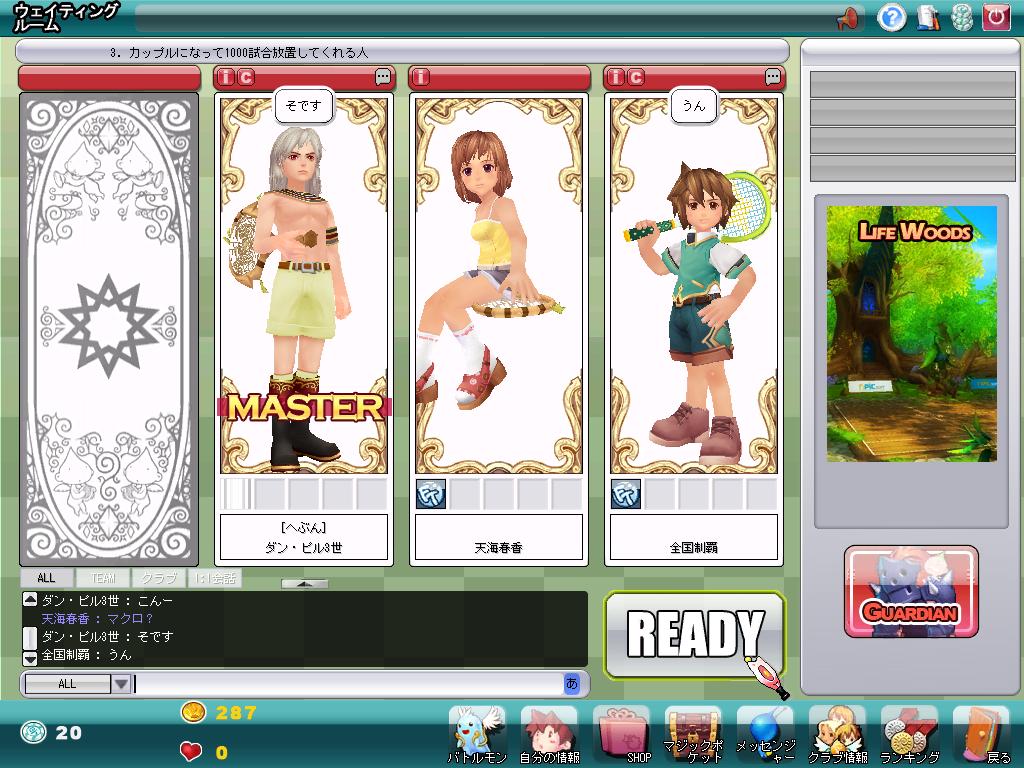
Task: Open the メッセンジャー icon
Action: (x=765, y=734)
